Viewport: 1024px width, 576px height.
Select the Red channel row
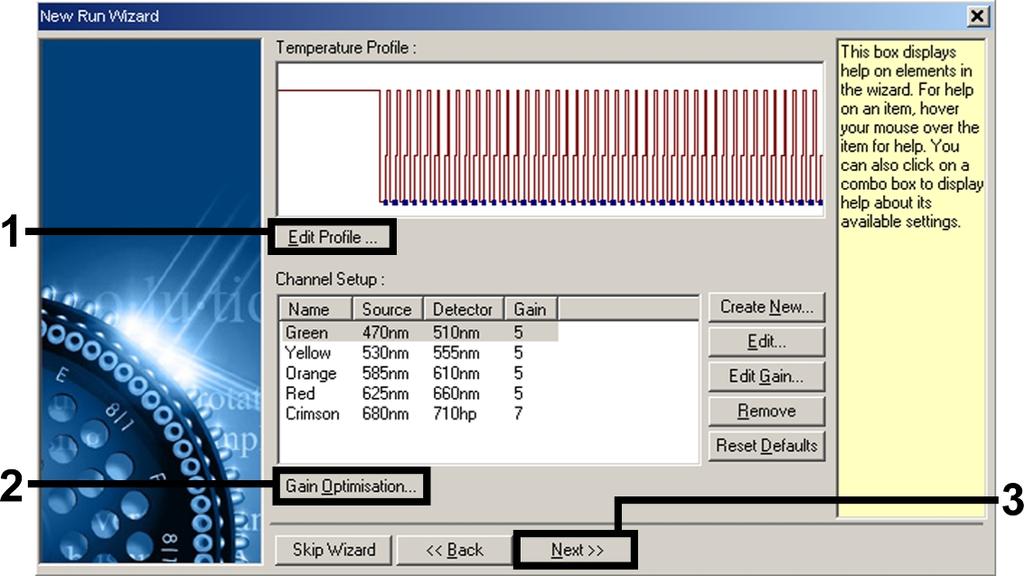point(419,393)
